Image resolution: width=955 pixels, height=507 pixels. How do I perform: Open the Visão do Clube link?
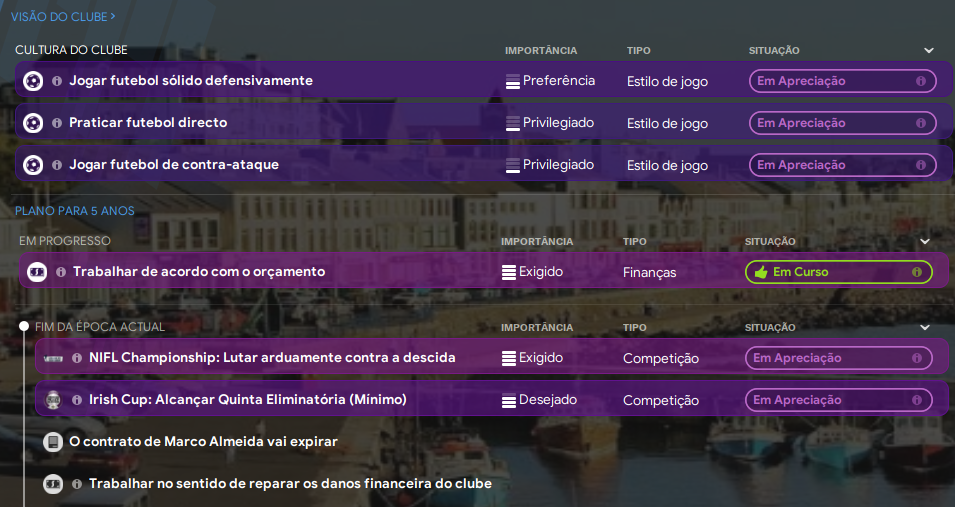tap(63, 16)
